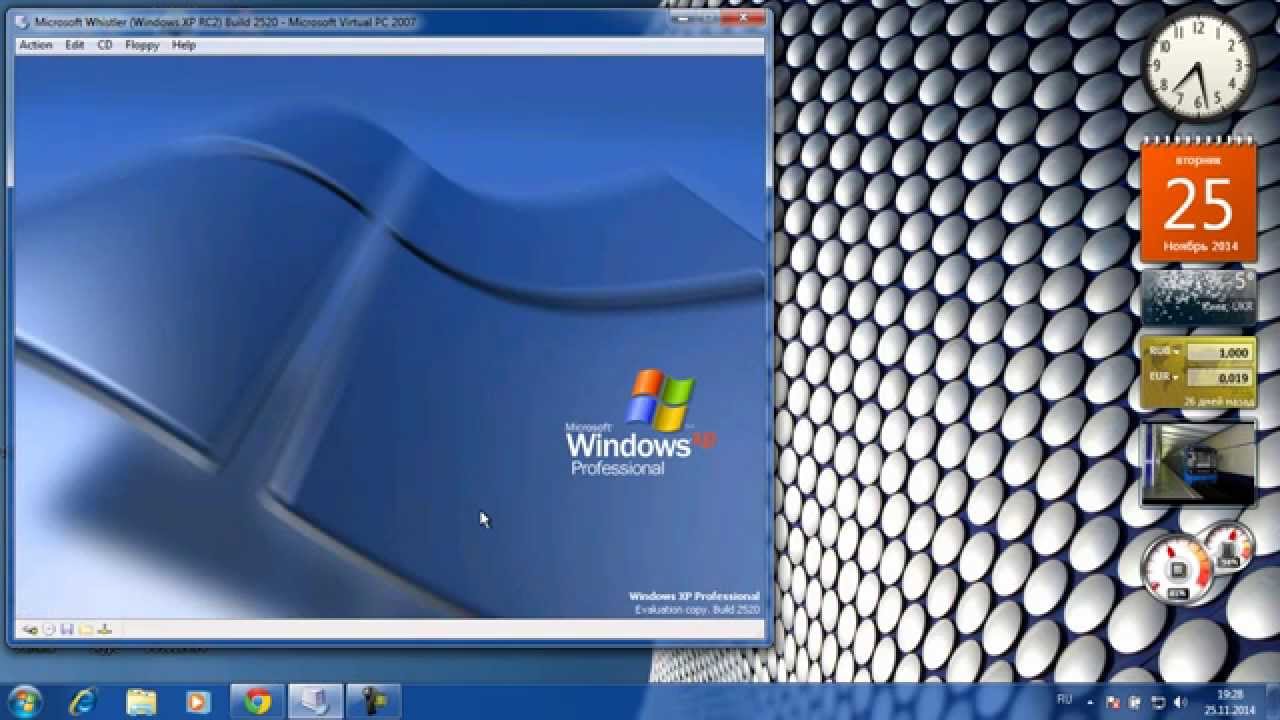Click the network adapter icon in VM status bar
The image size is (1280, 720).
coord(105,629)
